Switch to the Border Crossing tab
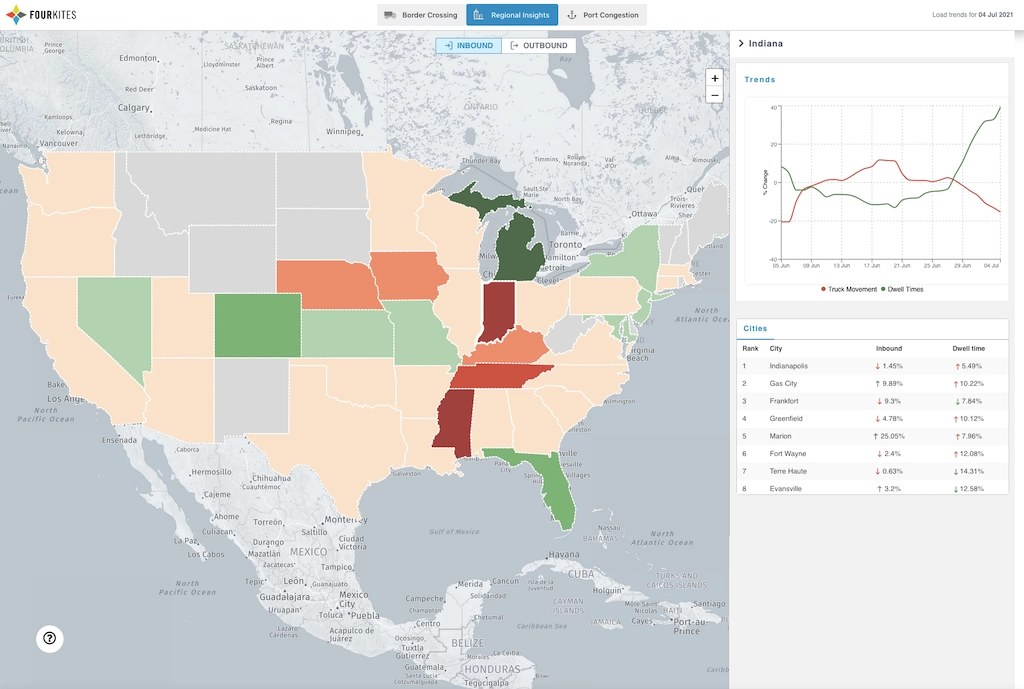Viewport: 1024px width, 689px height. [420, 15]
